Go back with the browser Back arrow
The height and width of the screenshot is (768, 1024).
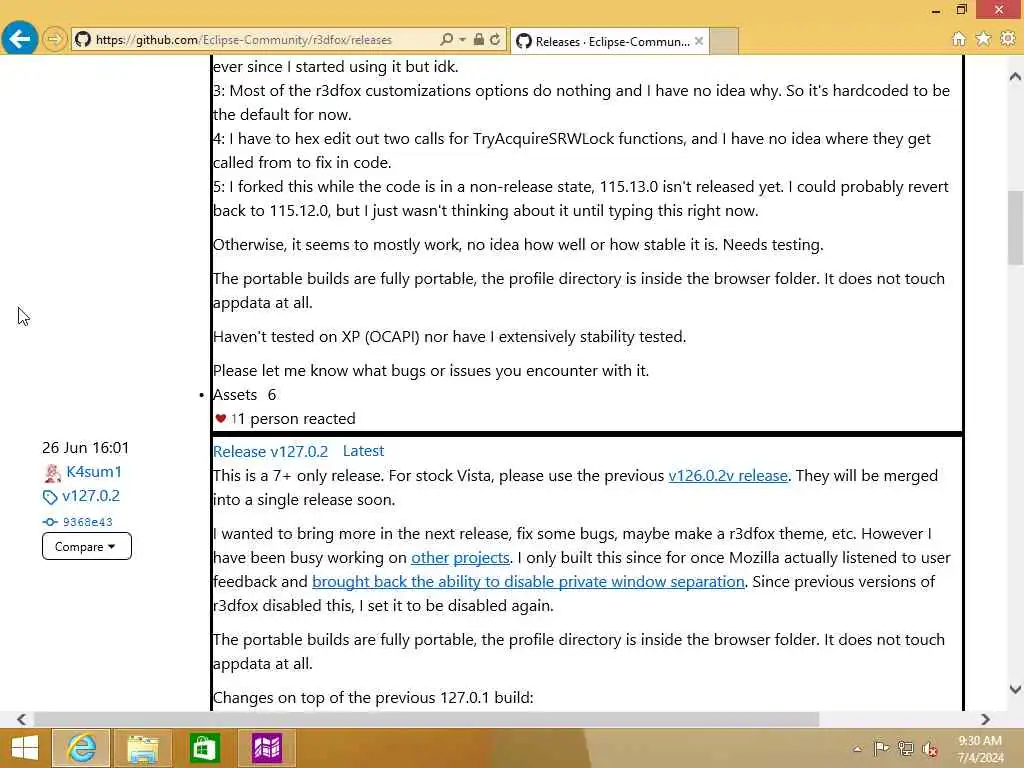point(20,39)
